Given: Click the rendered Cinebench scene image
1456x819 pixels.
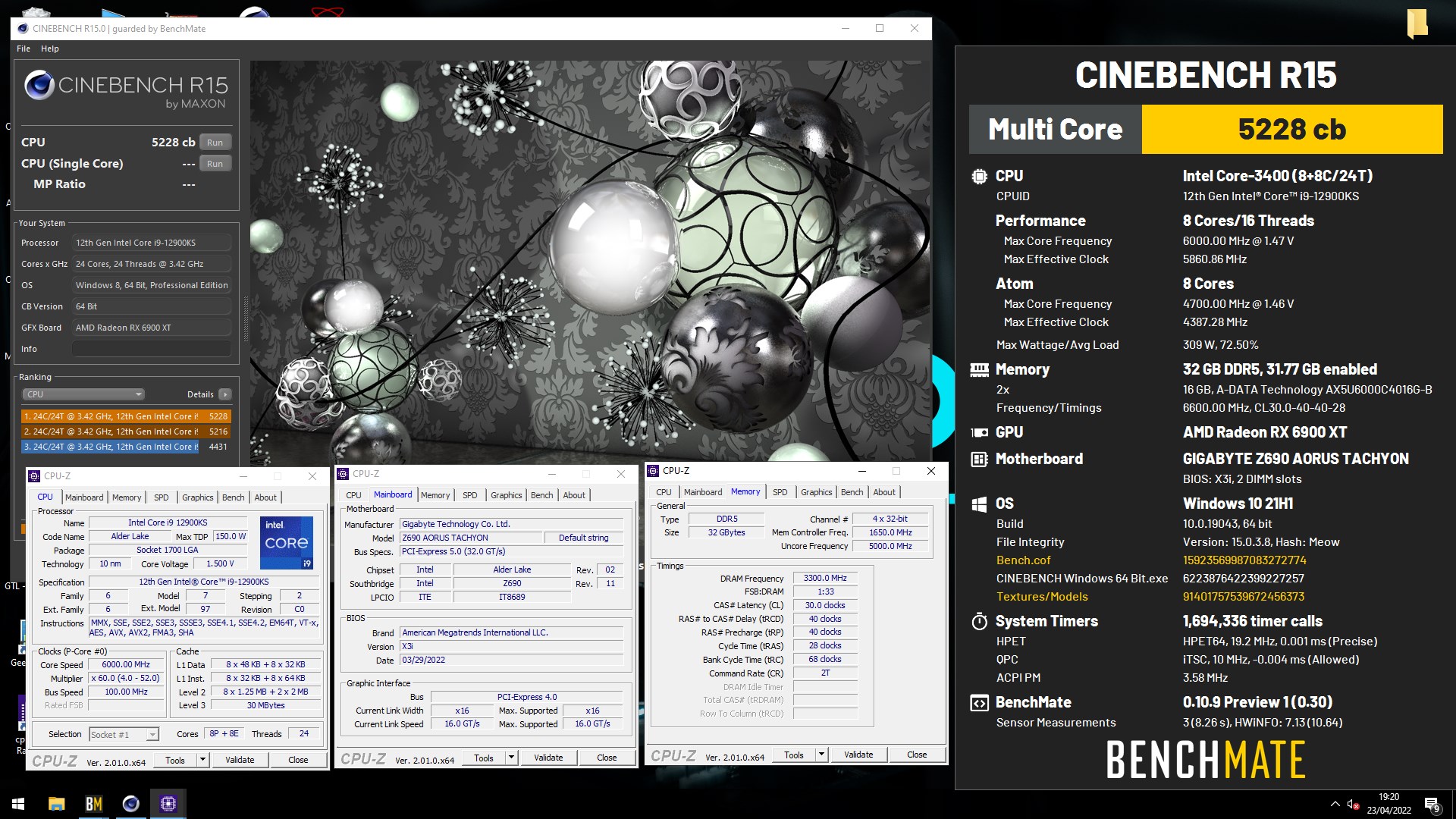Looking at the screenshot, I should pos(590,261).
